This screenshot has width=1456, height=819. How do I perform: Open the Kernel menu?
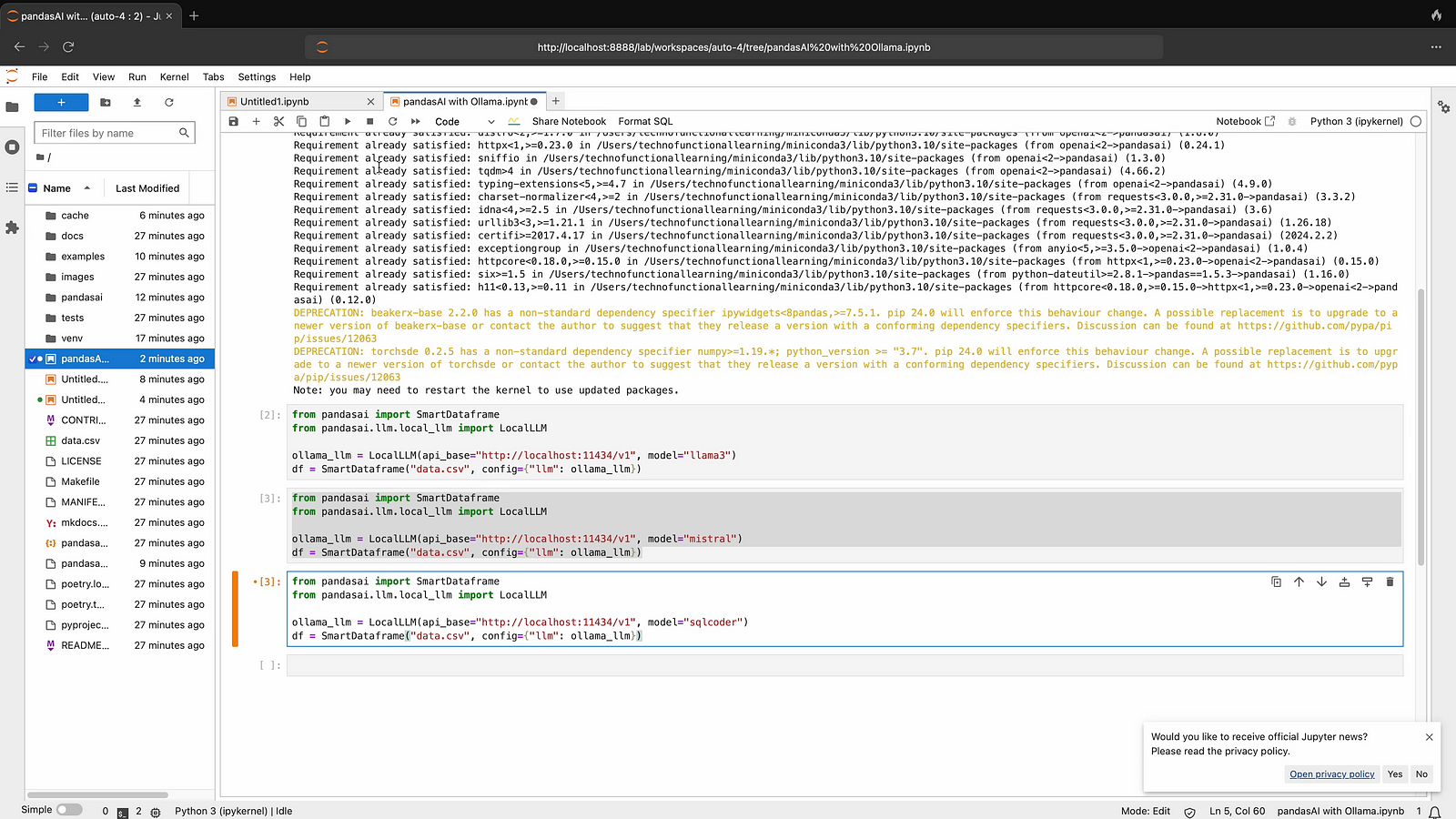[x=174, y=77]
